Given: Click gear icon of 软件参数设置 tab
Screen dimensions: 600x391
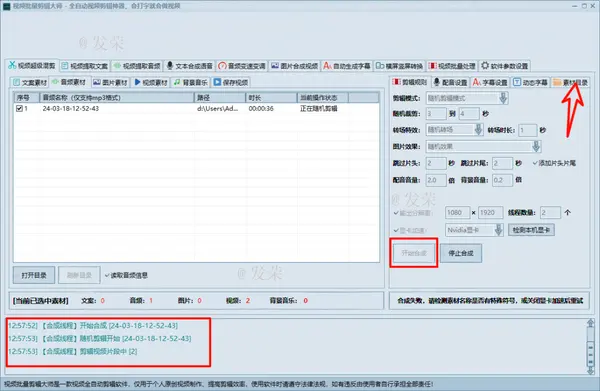Looking at the screenshot, I should pos(485,65).
